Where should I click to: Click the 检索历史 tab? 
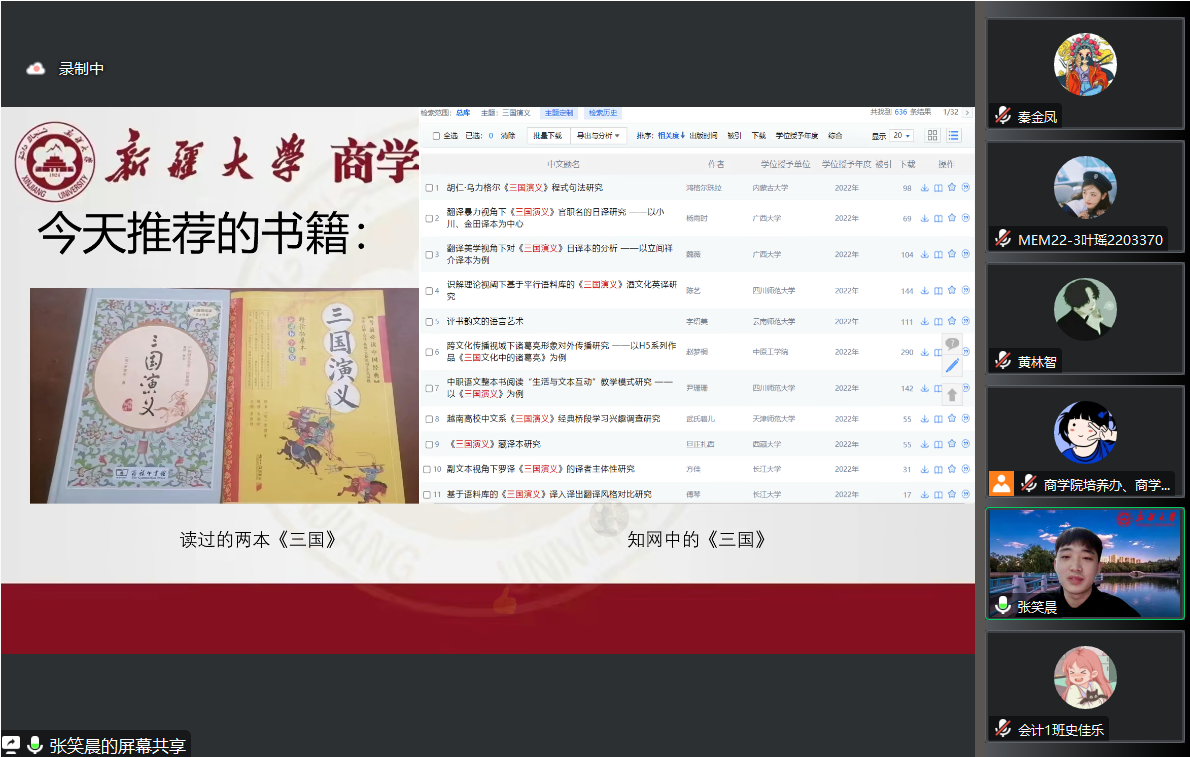(603, 113)
